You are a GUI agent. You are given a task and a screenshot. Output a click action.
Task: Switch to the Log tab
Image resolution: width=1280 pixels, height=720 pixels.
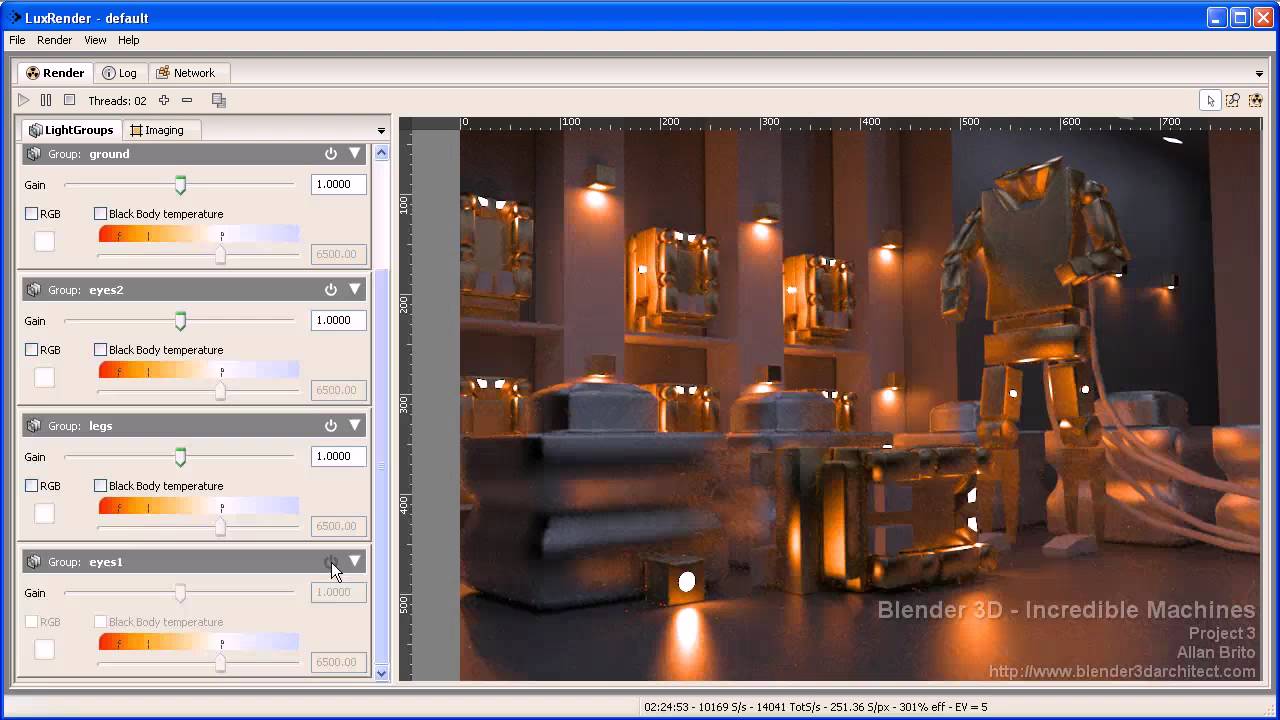pyautogui.click(x=120, y=73)
